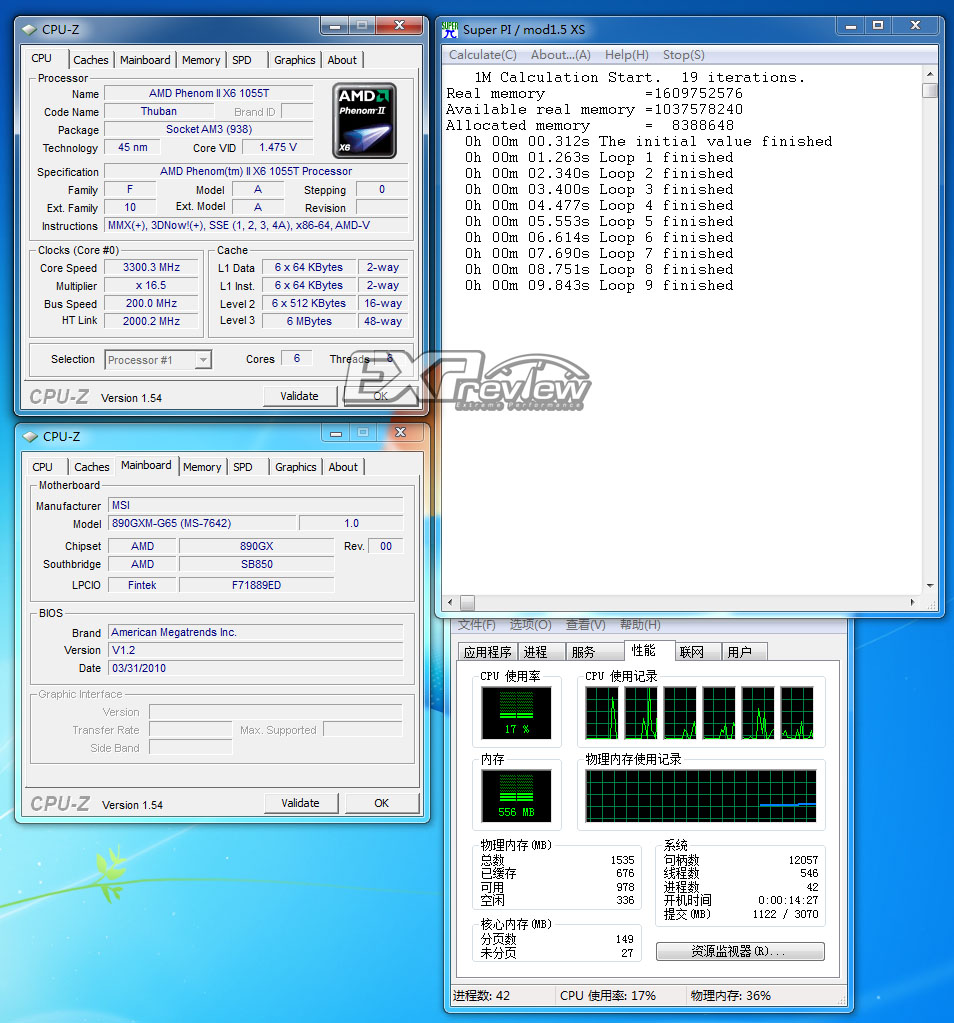Viewport: 954px width, 1023px height.
Task: Click the Southbridge SB850 value
Action: pyautogui.click(x=256, y=564)
